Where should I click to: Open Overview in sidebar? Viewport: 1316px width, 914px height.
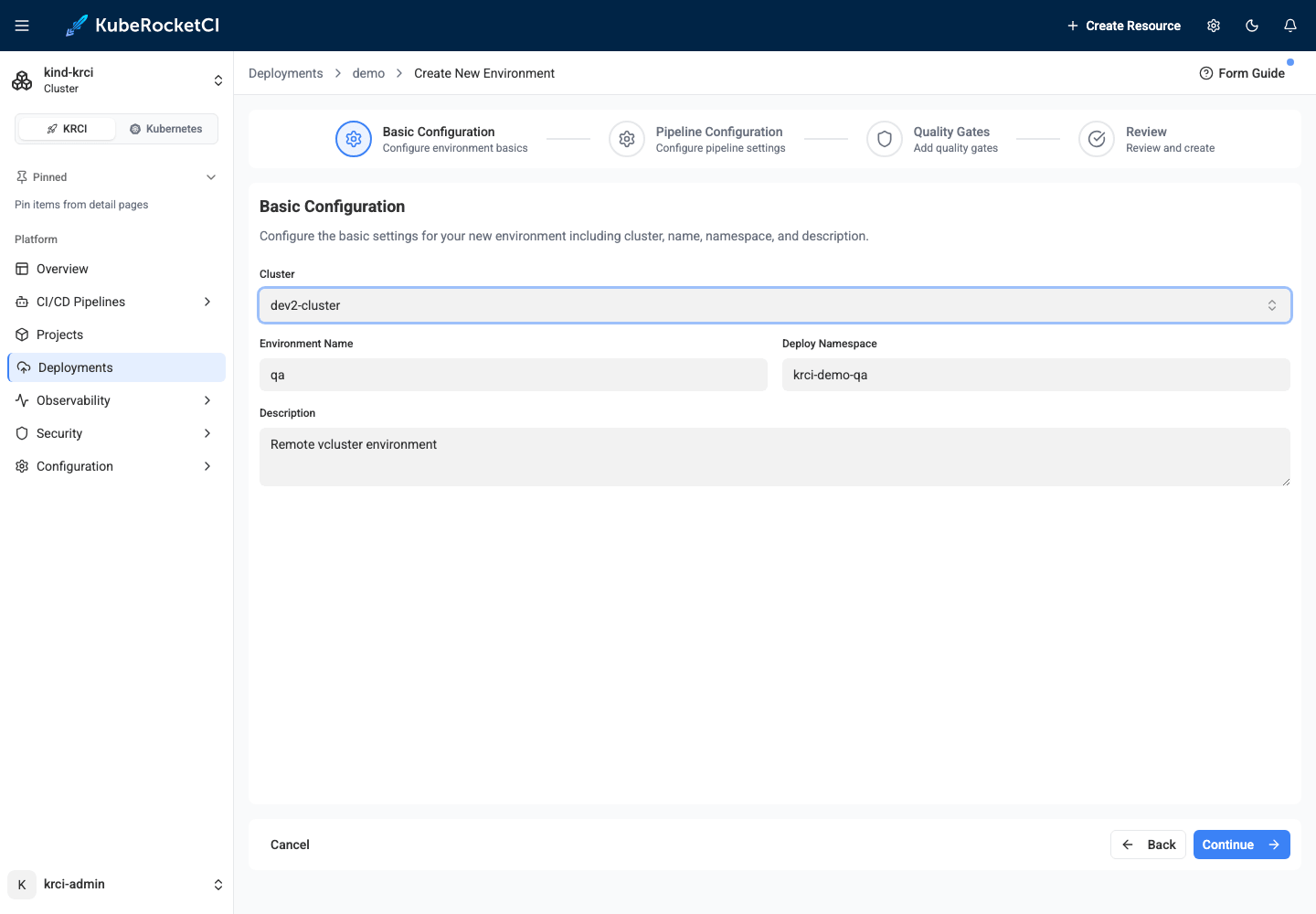point(116,269)
